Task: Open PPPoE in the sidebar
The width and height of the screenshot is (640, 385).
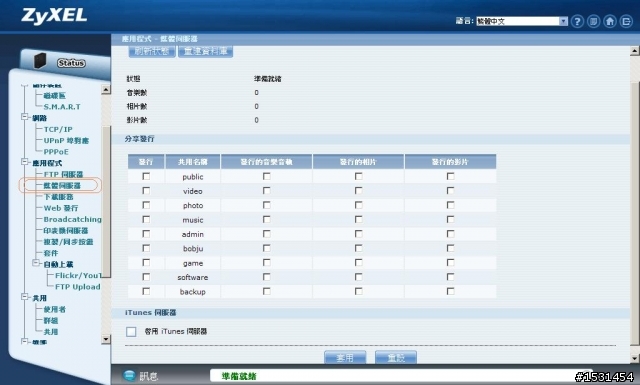Action: pos(56,152)
